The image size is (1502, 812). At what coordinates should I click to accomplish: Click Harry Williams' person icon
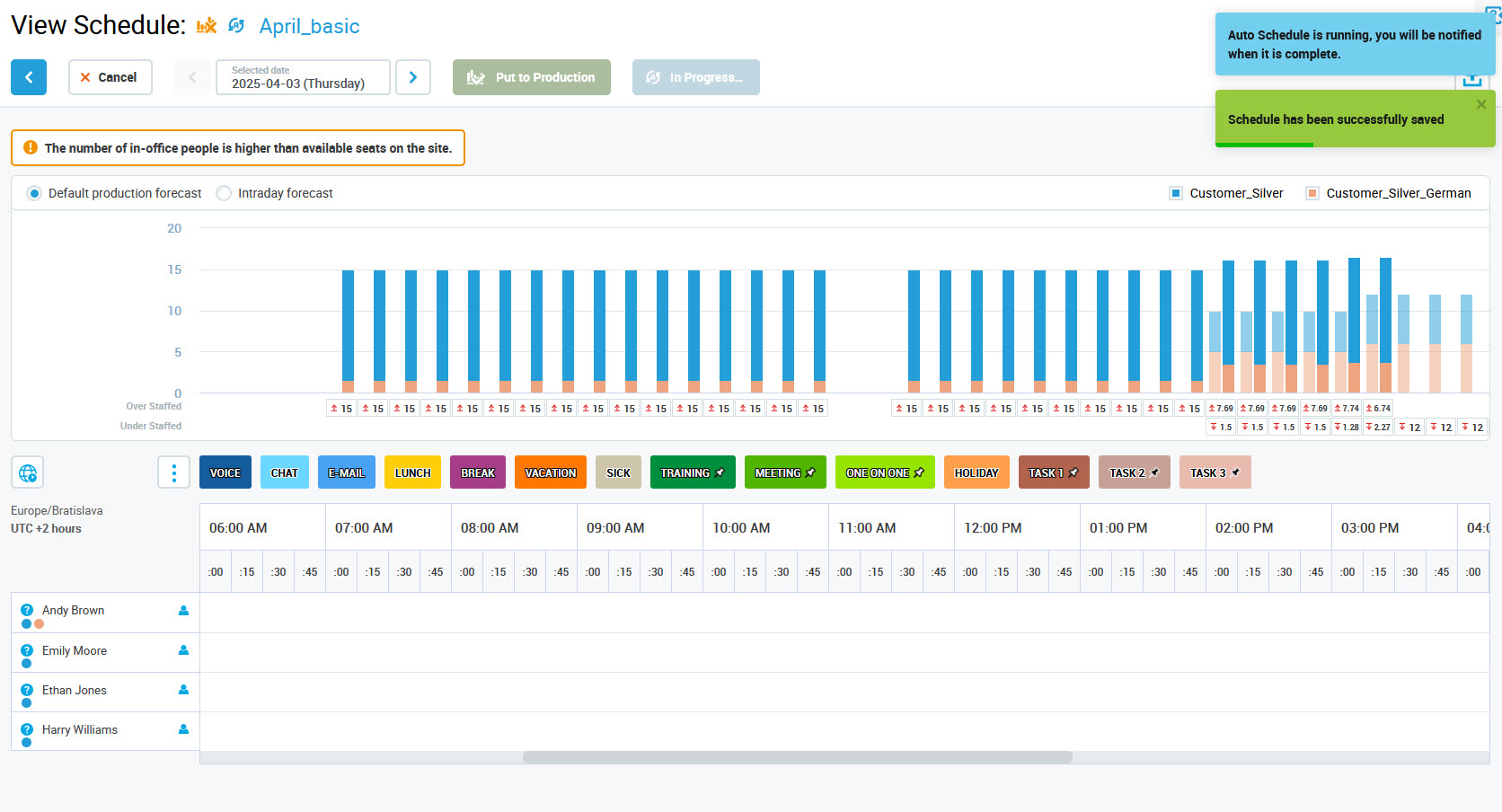point(183,729)
